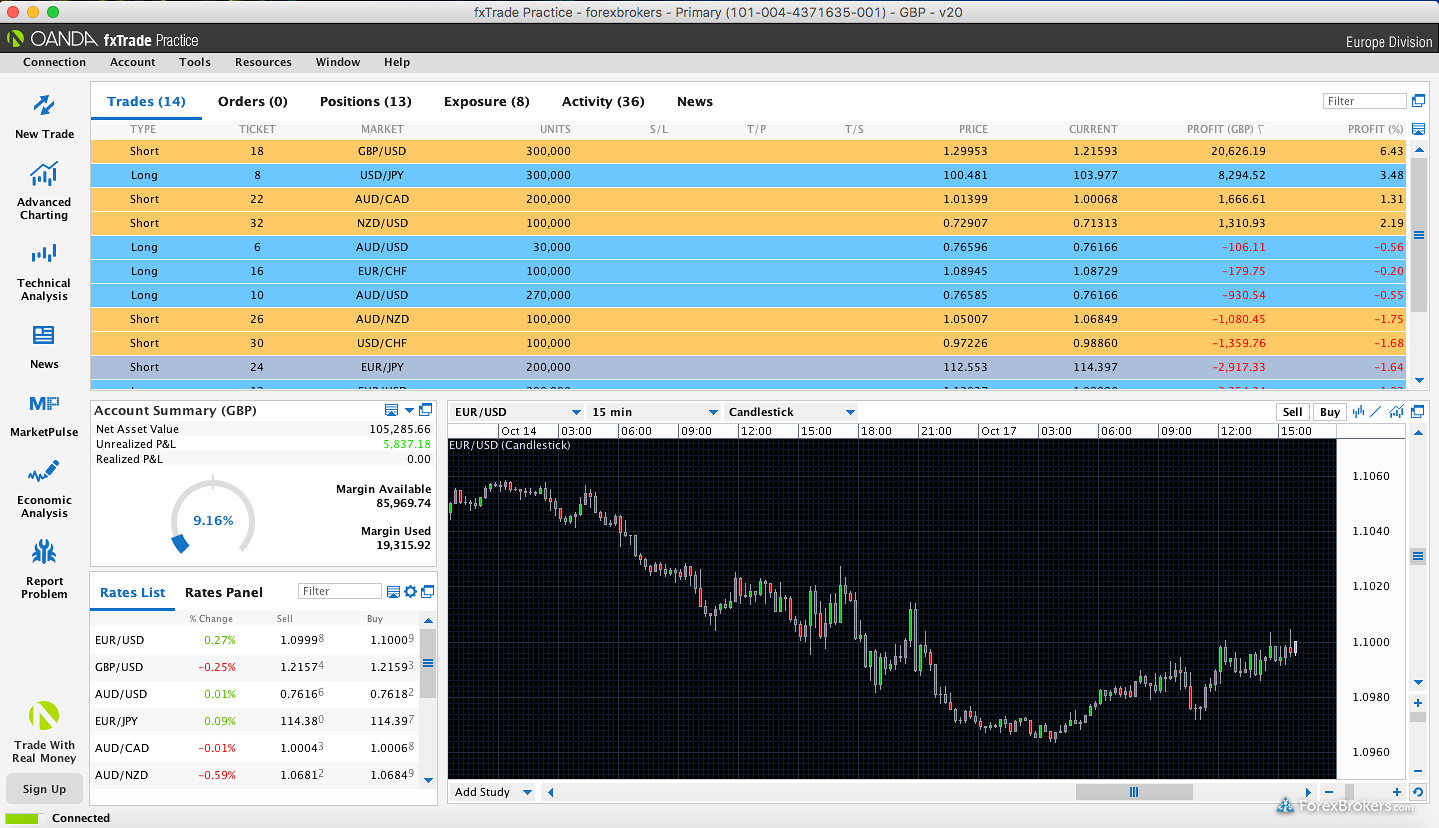Select the USD/JPY long trade row
Viewport: 1439px width, 828px height.
coord(748,176)
